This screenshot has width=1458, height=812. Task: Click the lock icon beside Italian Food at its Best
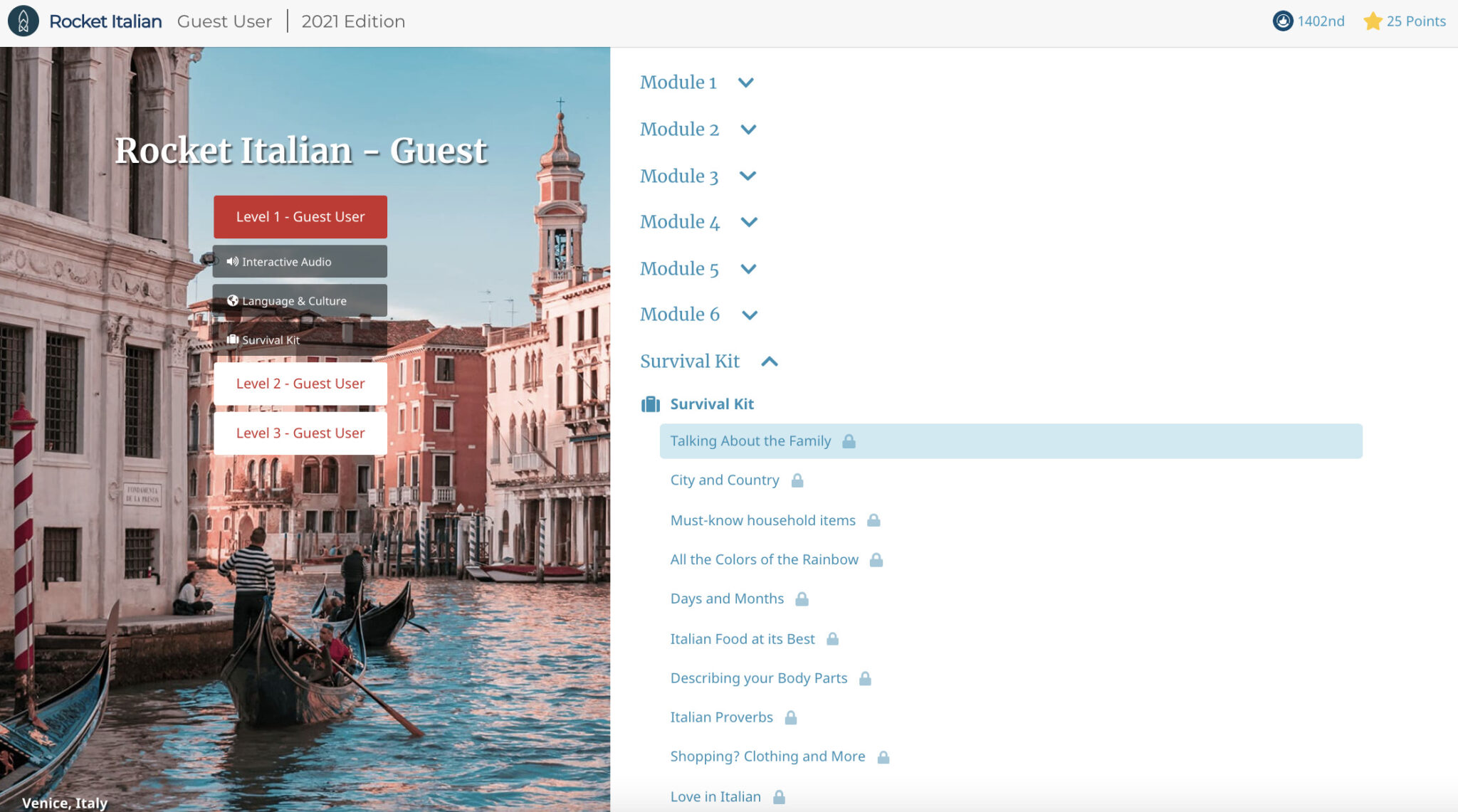[832, 639]
